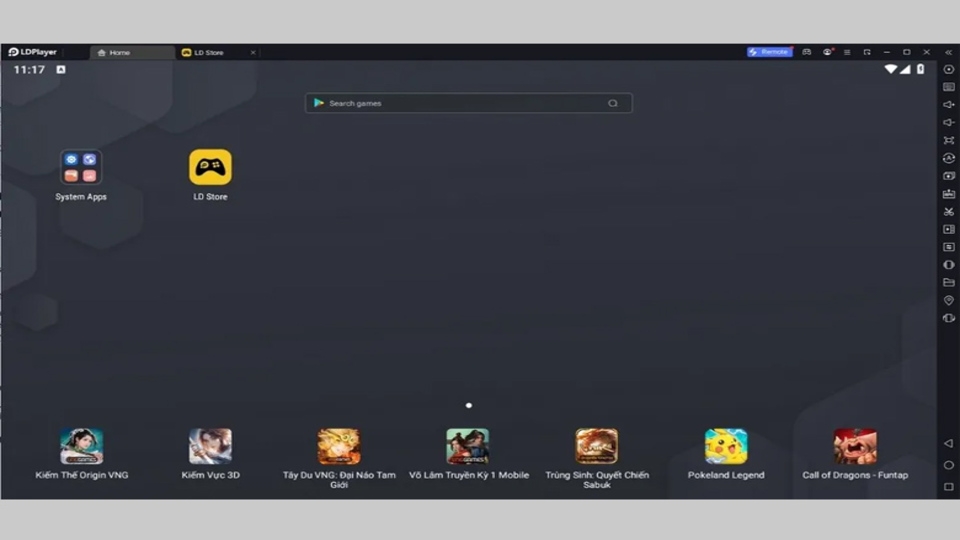The image size is (960, 540).
Task: Open the virtual GPS location icon
Action: [948, 300]
